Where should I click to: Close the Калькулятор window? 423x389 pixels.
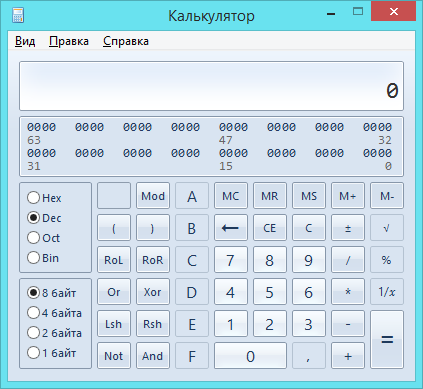click(394, 12)
